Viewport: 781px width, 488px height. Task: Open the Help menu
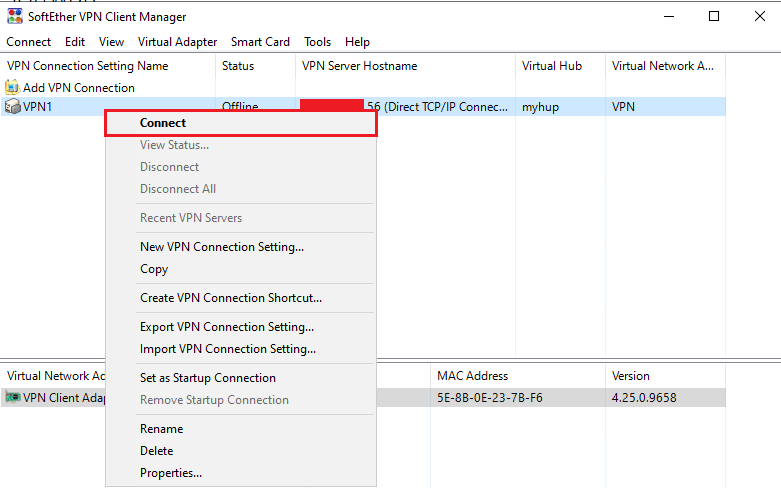(357, 42)
